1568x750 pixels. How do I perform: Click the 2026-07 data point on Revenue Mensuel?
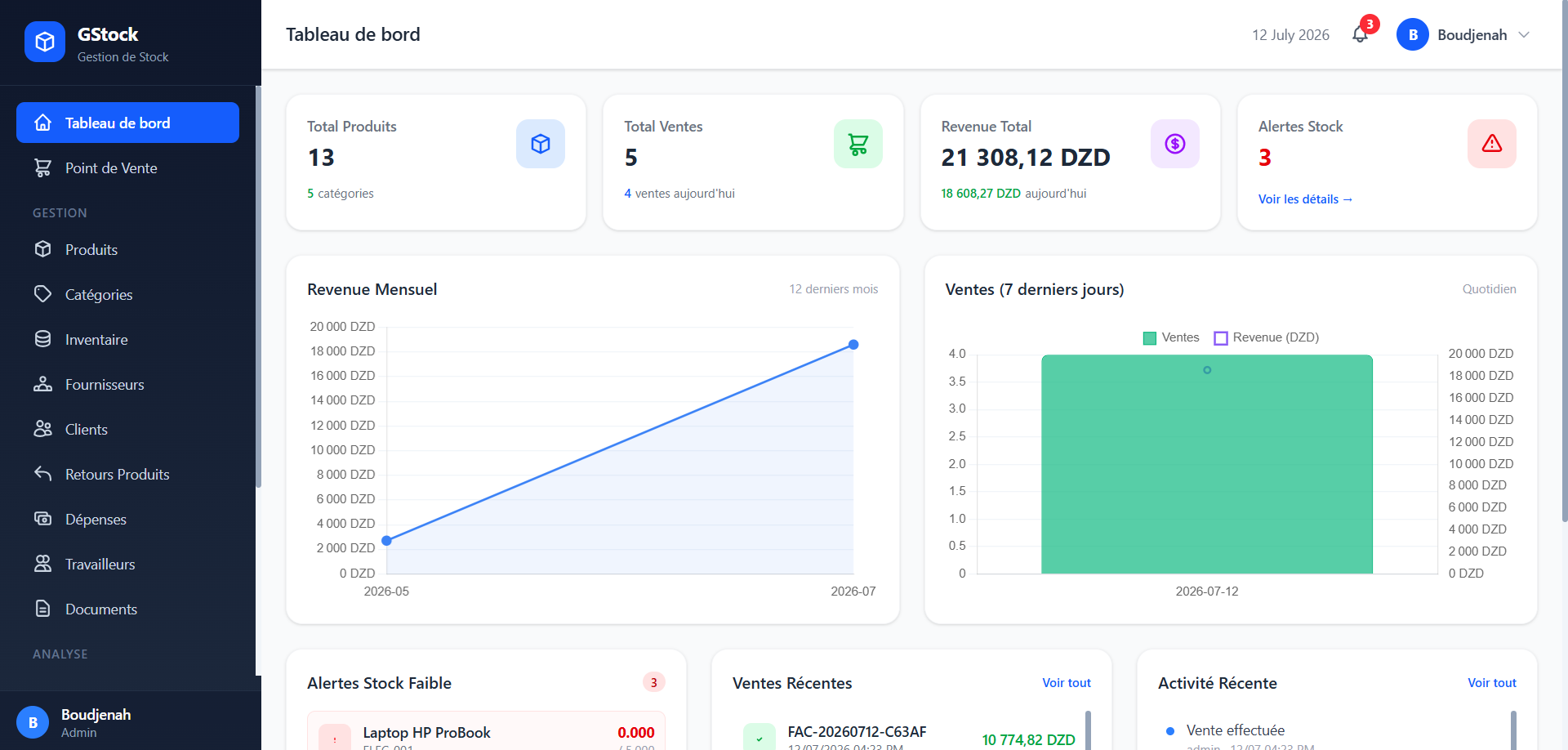tap(853, 345)
